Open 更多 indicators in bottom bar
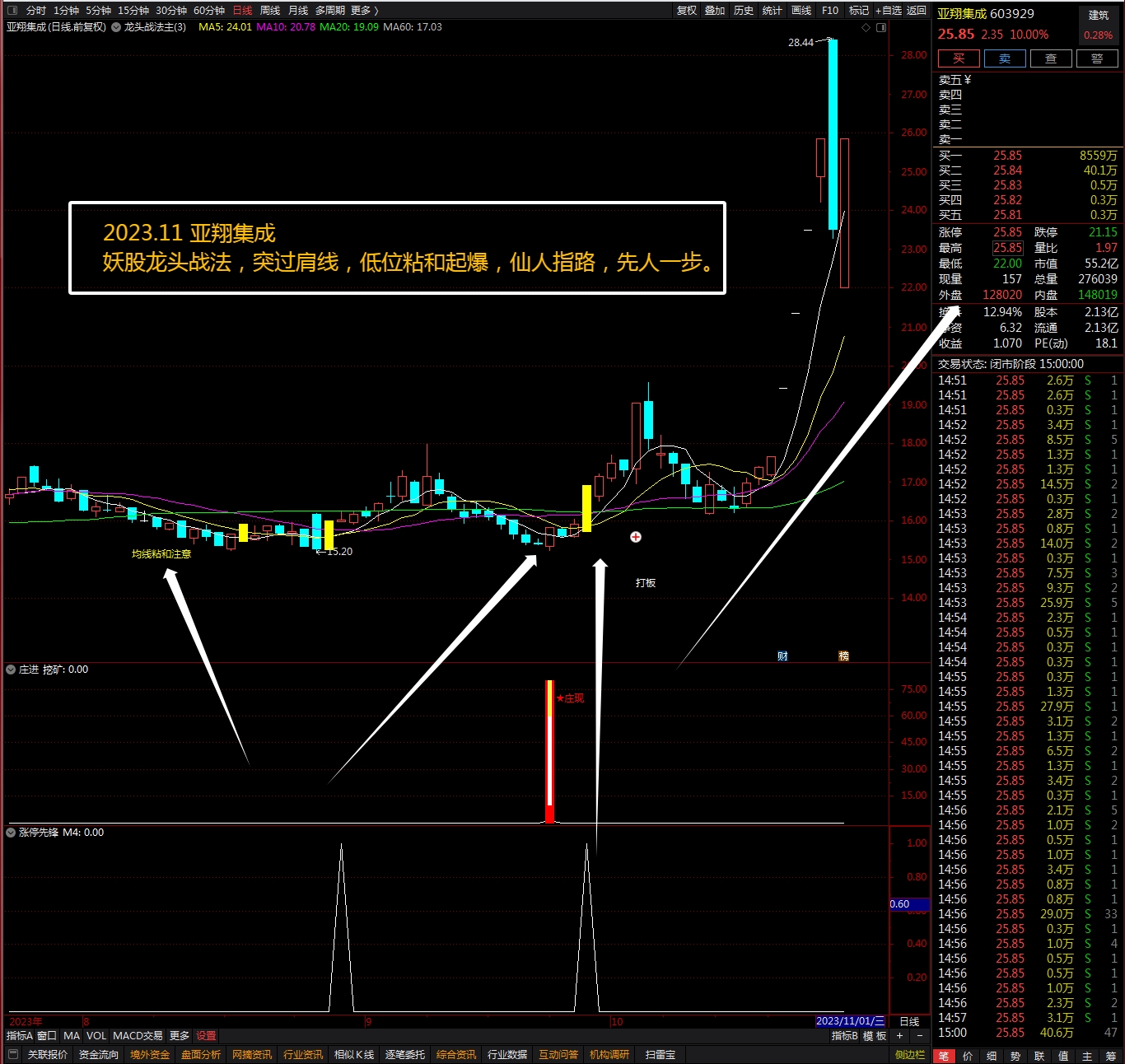The height and width of the screenshot is (1064, 1125). click(180, 1036)
